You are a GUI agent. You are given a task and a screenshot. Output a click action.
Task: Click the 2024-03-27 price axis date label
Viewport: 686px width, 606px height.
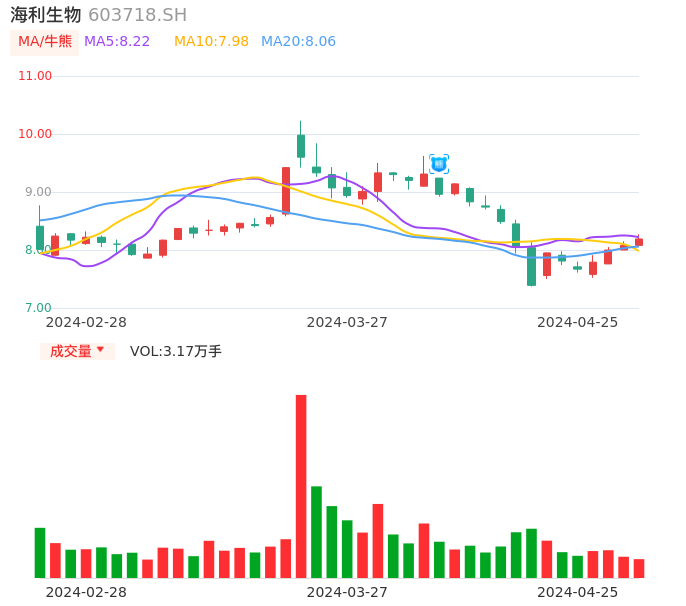tap(347, 322)
